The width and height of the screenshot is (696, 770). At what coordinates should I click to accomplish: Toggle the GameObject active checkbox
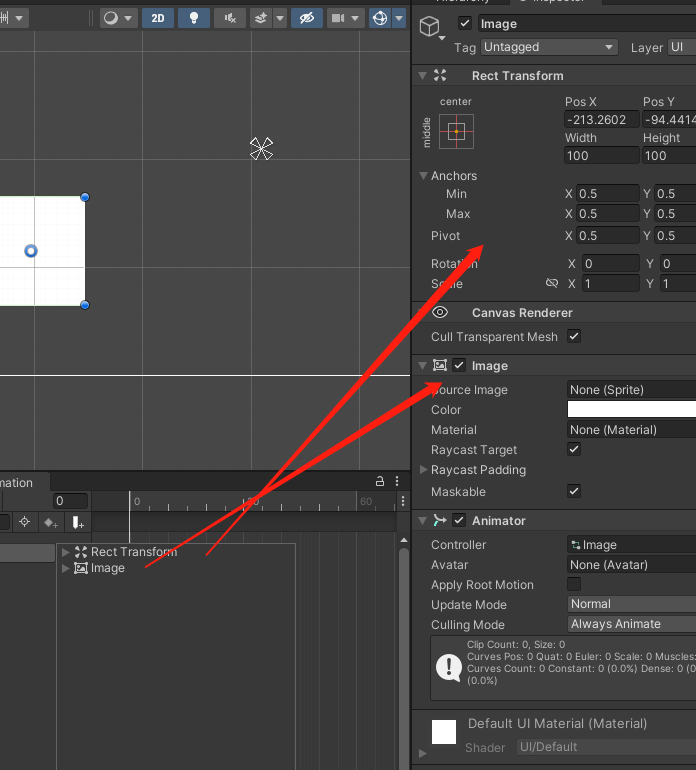click(465, 23)
